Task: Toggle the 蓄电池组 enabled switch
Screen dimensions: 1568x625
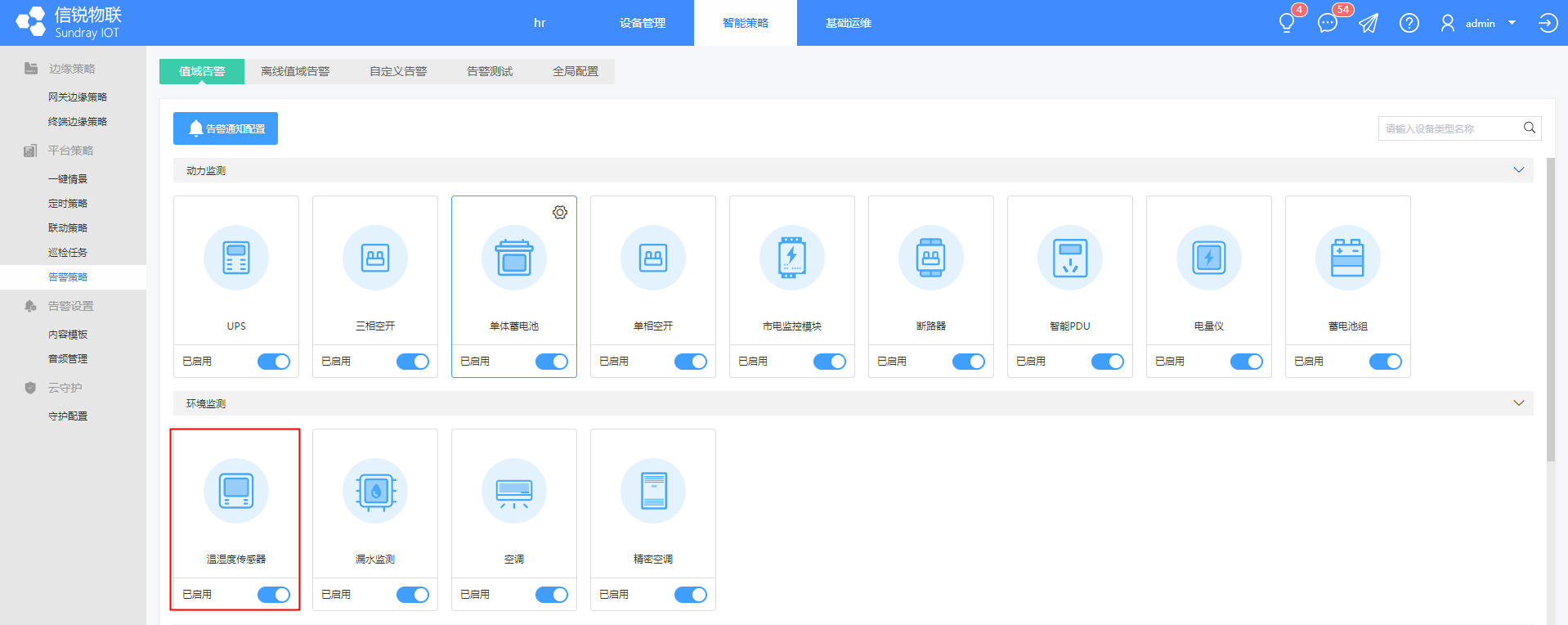Action: pos(1386,362)
